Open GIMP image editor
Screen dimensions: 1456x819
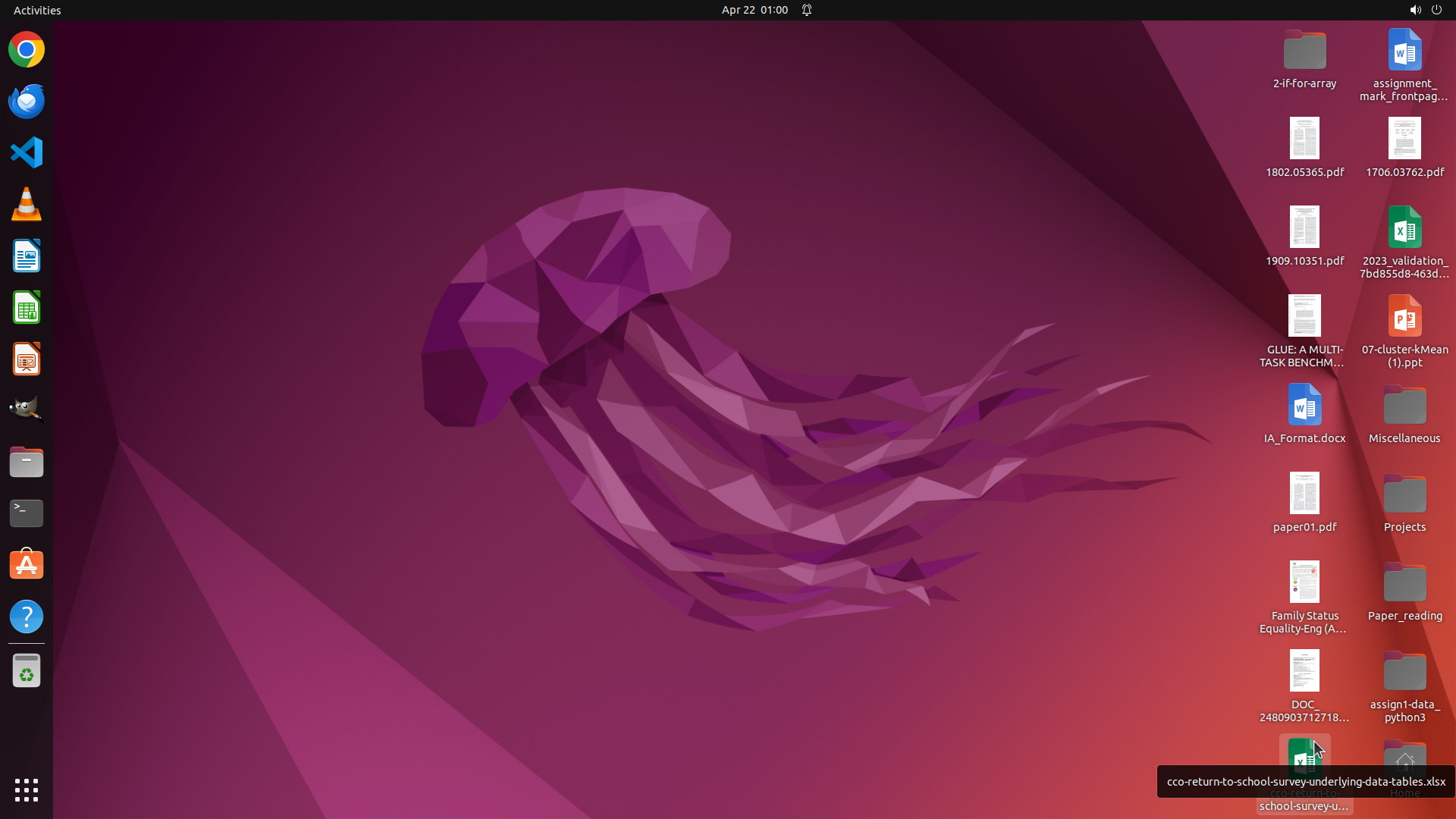point(27,409)
